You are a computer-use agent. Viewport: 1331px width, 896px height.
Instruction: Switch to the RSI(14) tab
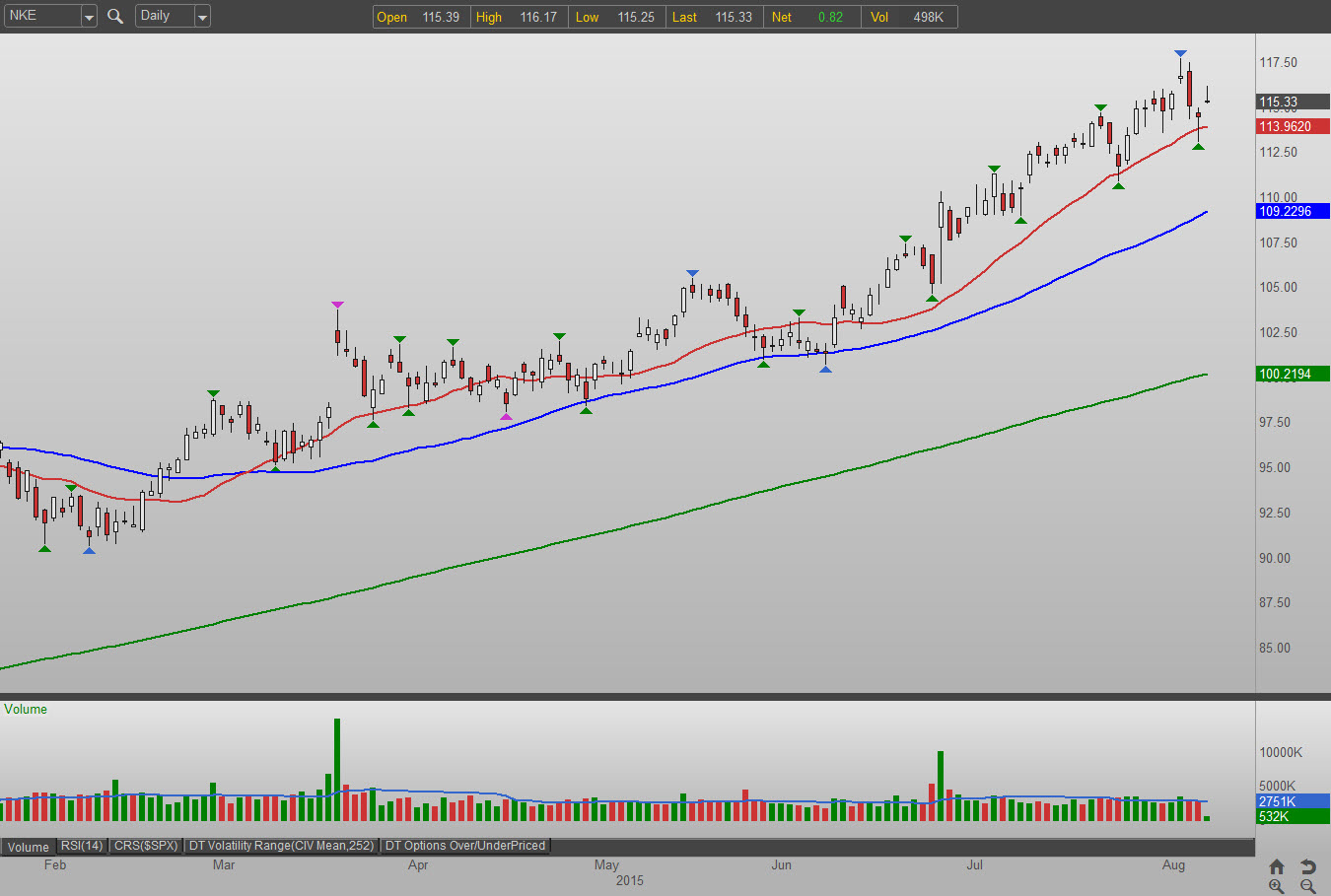click(82, 846)
